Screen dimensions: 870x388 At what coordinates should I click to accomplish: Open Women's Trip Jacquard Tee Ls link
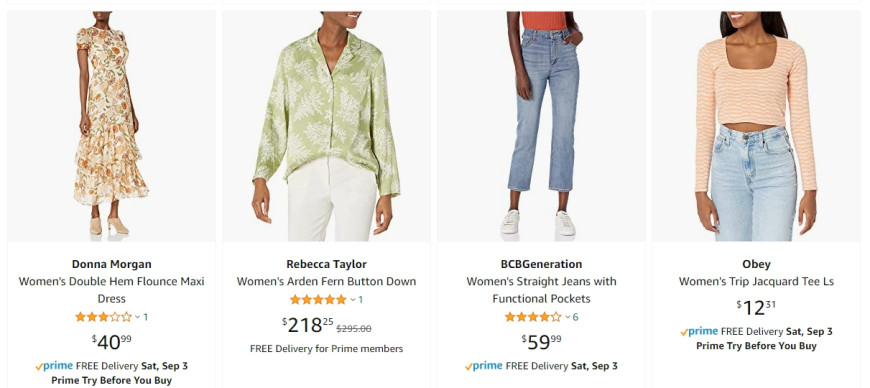tap(756, 281)
